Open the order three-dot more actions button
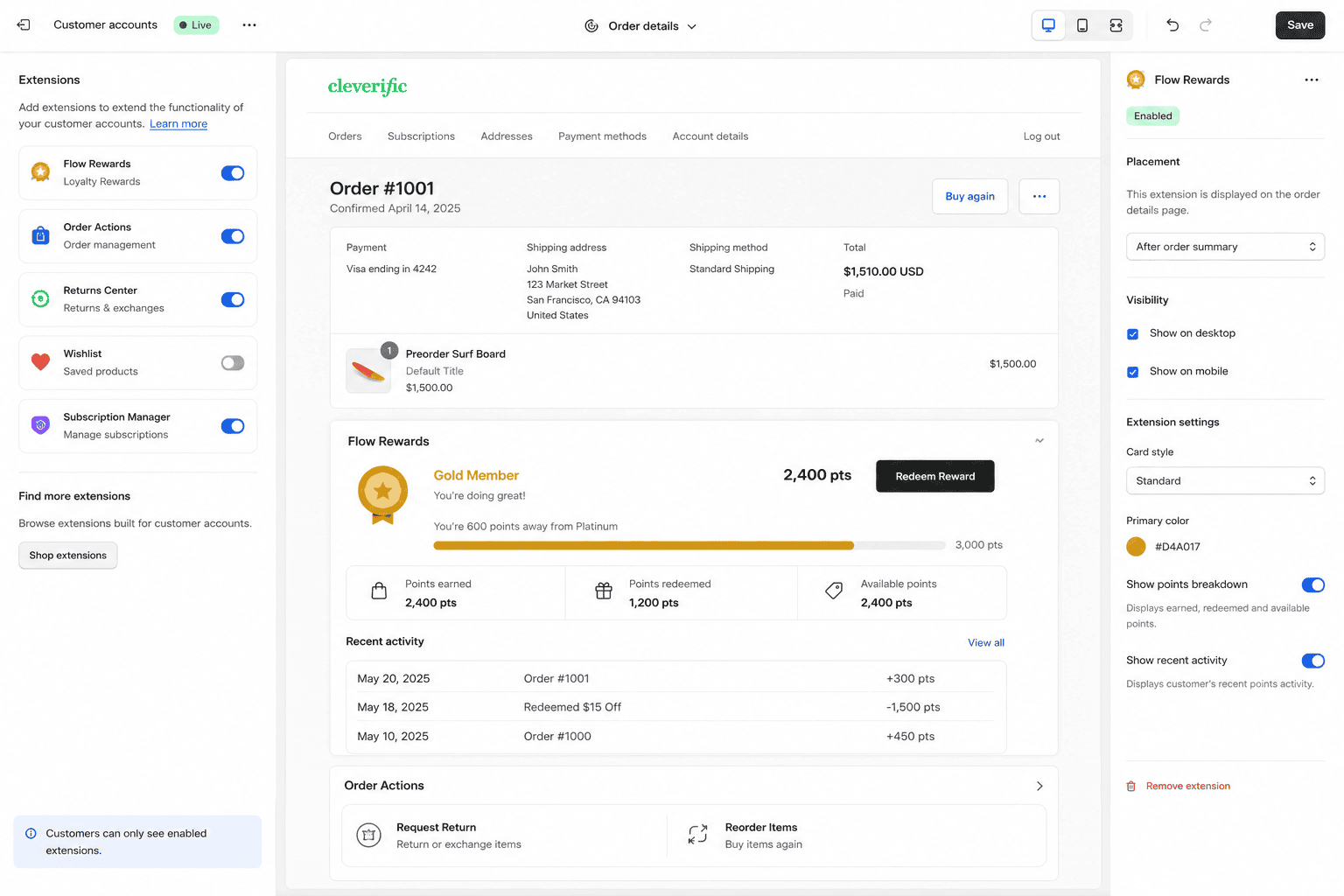Image resolution: width=1344 pixels, height=896 pixels. [x=1039, y=196]
